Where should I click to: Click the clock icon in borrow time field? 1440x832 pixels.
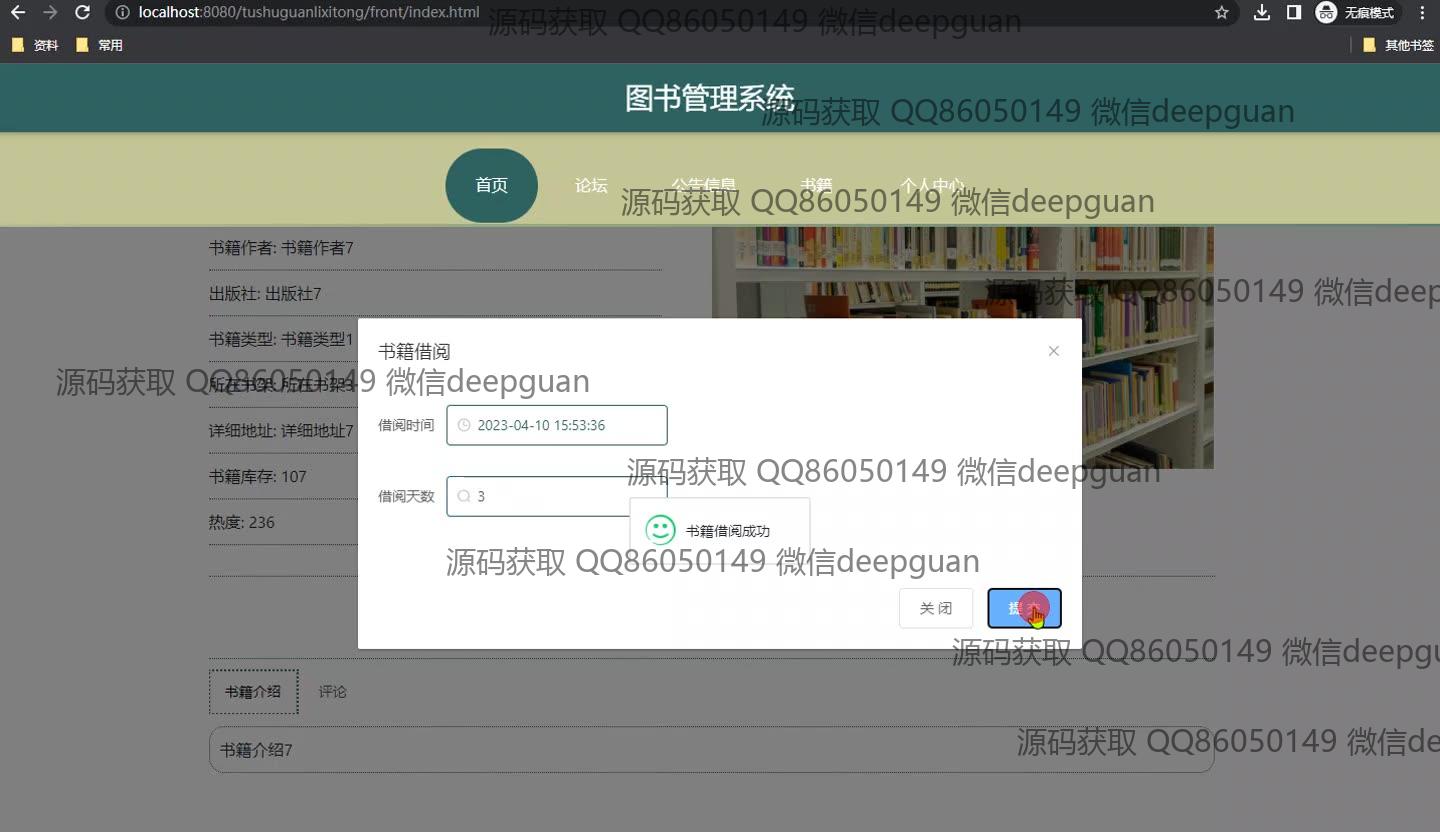(x=464, y=425)
